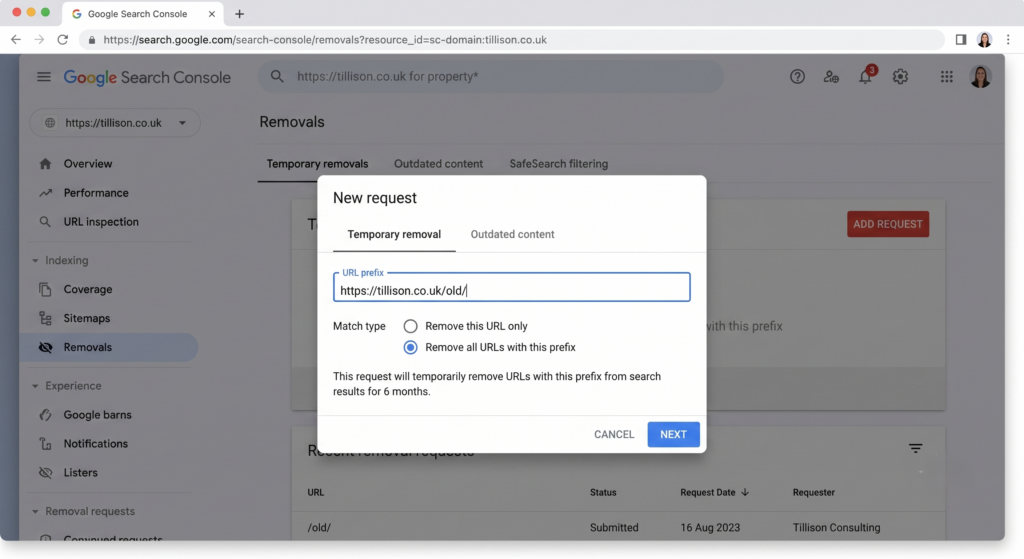Open the notifications bell
The image size is (1024, 559).
pos(865,76)
